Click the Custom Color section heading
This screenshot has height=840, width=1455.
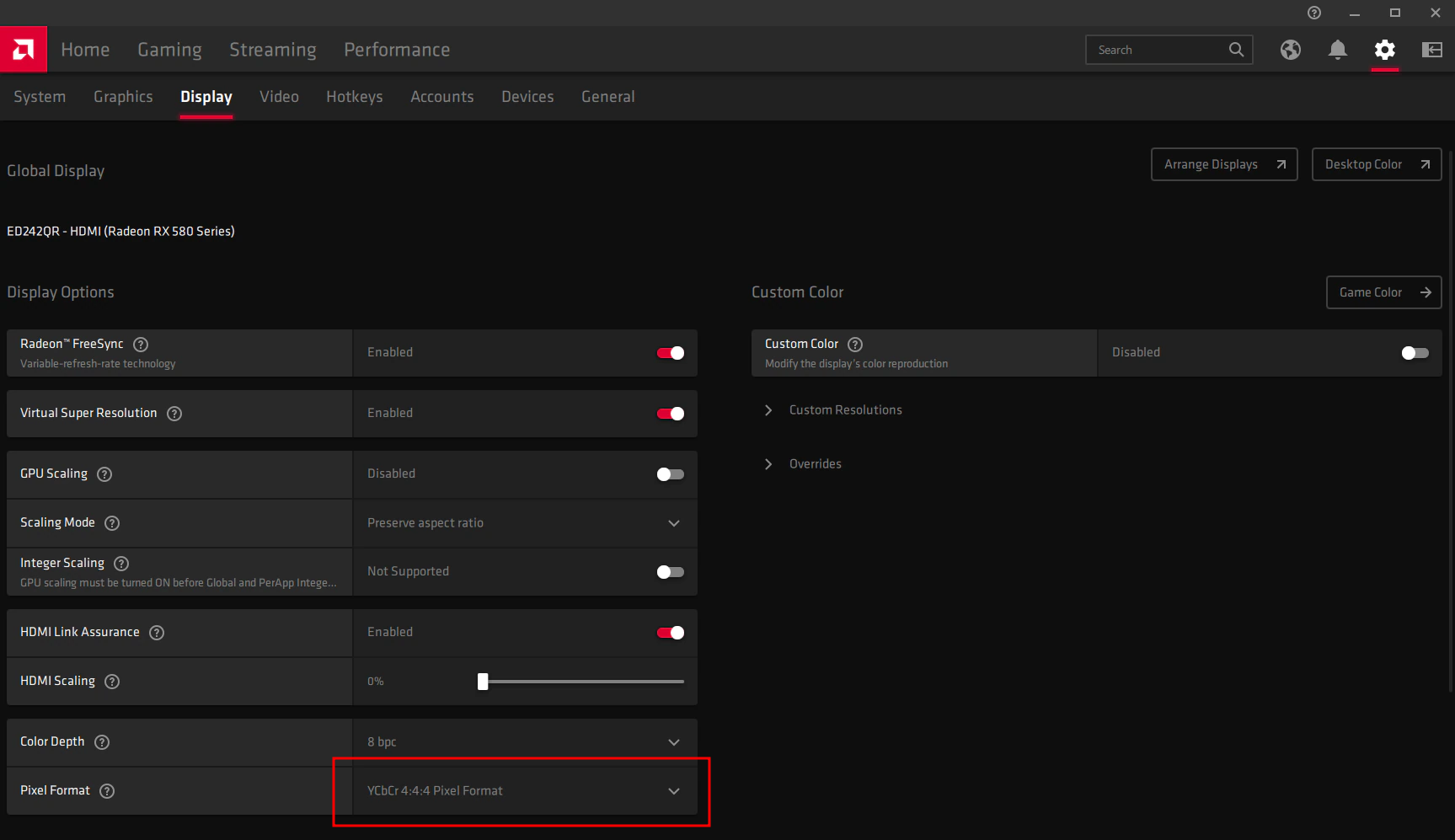[x=797, y=292]
